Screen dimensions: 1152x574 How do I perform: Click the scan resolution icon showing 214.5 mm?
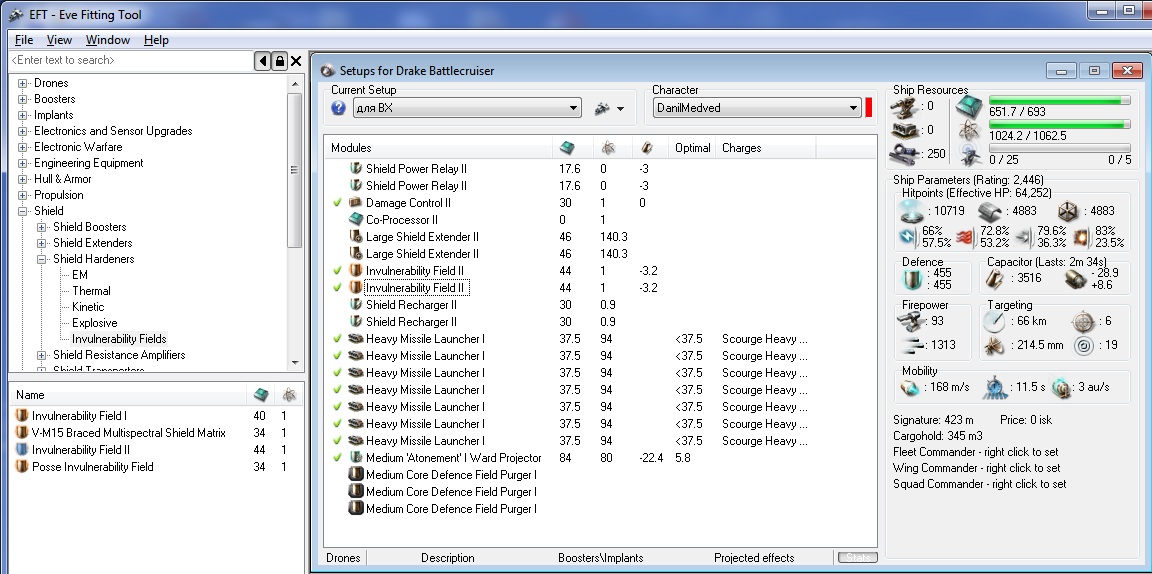pyautogui.click(x=993, y=345)
